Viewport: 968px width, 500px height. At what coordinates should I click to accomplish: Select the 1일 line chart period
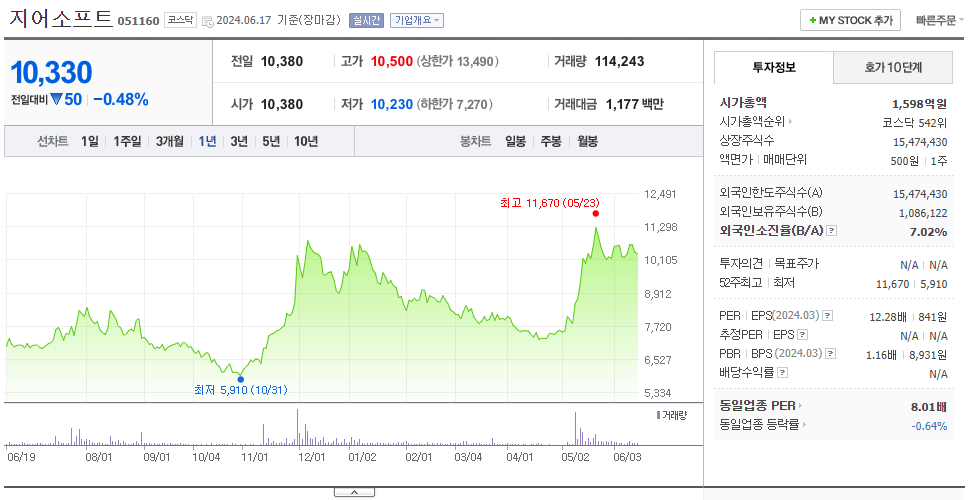coord(90,141)
